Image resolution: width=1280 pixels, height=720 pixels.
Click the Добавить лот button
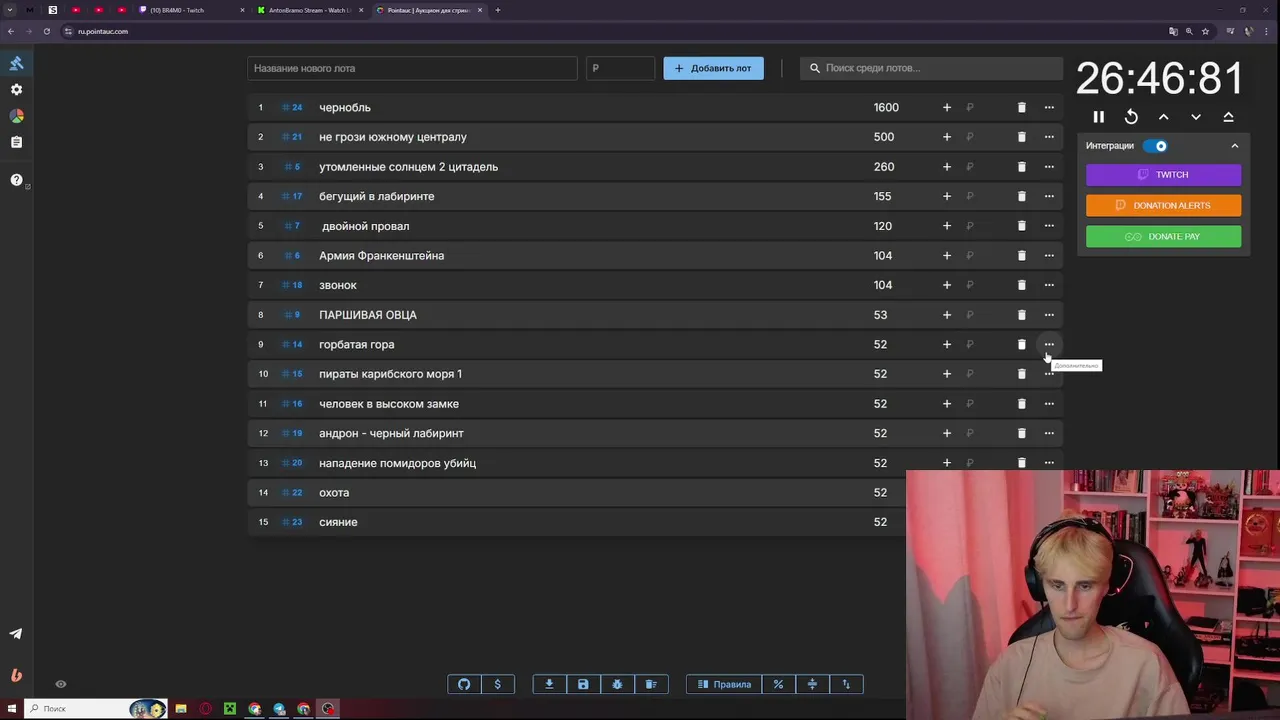pos(713,68)
